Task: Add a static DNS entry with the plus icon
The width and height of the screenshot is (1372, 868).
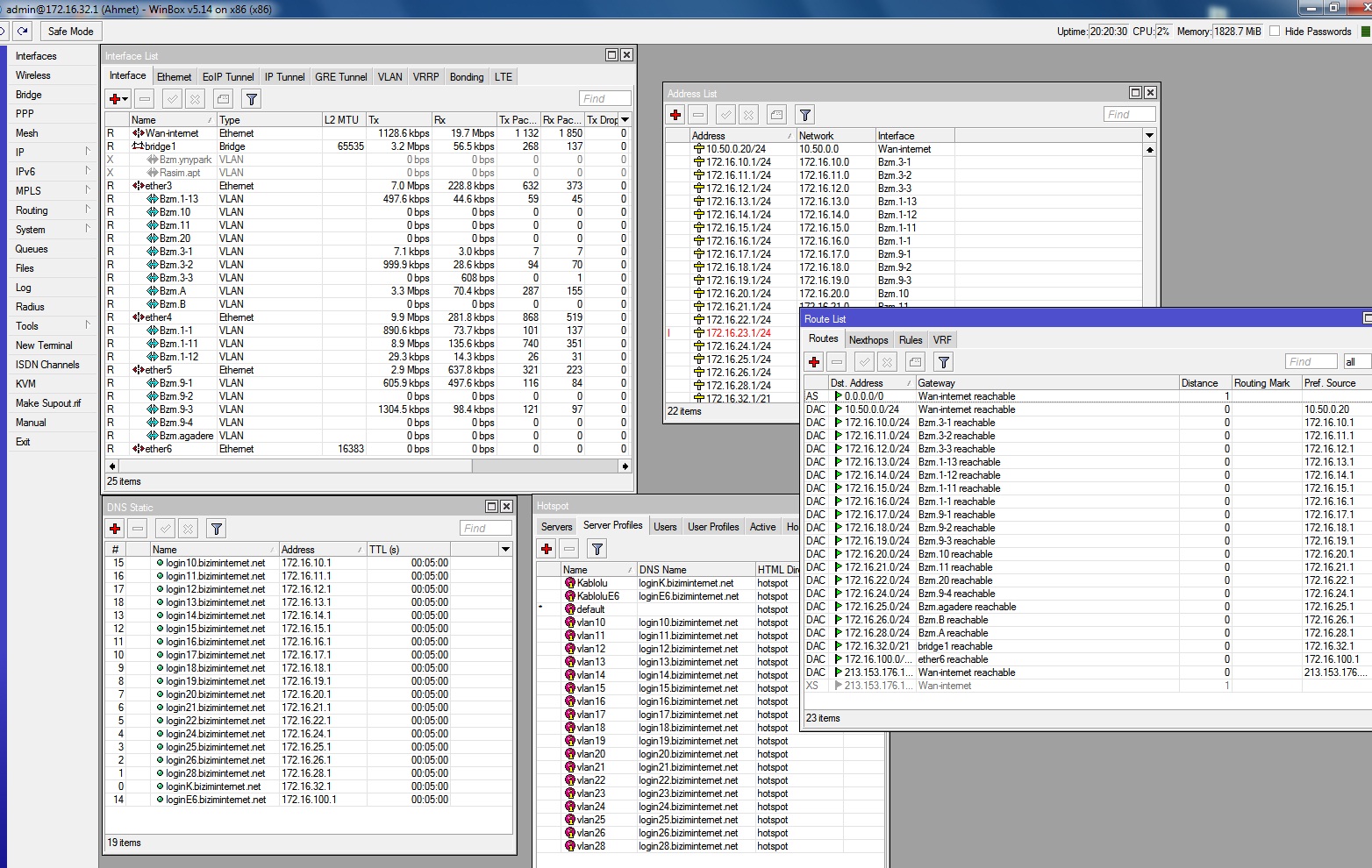Action: (114, 528)
